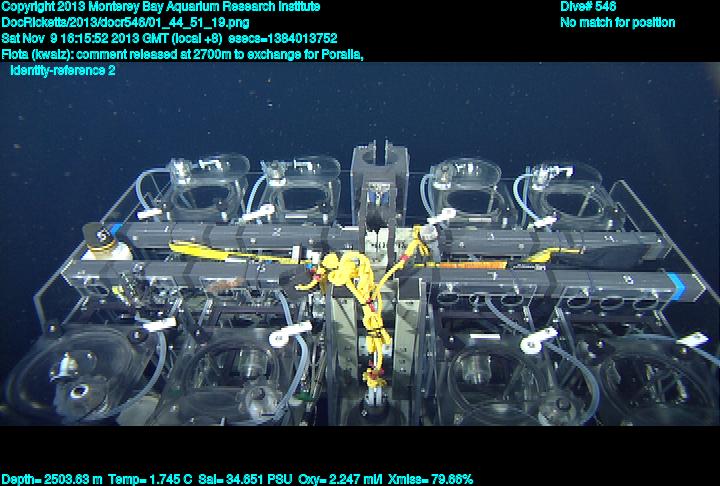Click the 'No match for position' message
Screen dimensions: 720x486
coord(617,23)
